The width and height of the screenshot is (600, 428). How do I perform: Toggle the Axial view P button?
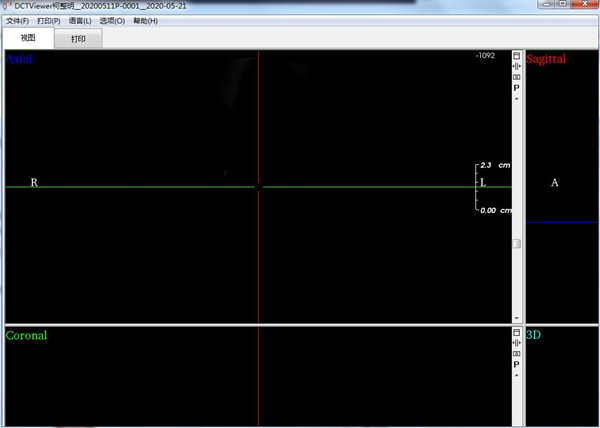[x=517, y=88]
